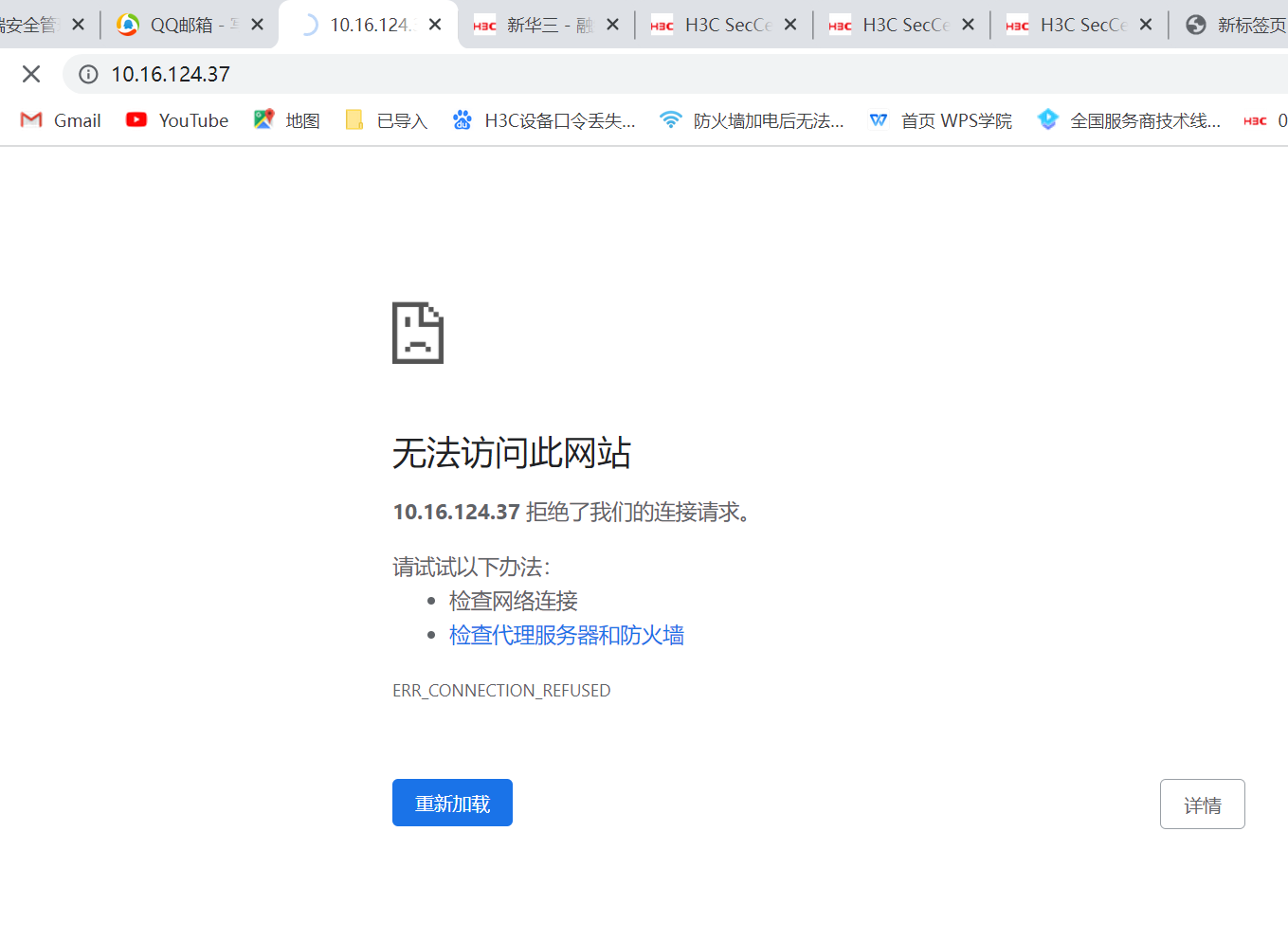Viewport: 1288px width, 940px height.
Task: Click the address bar showing 10.16.124.37
Action: click(675, 74)
